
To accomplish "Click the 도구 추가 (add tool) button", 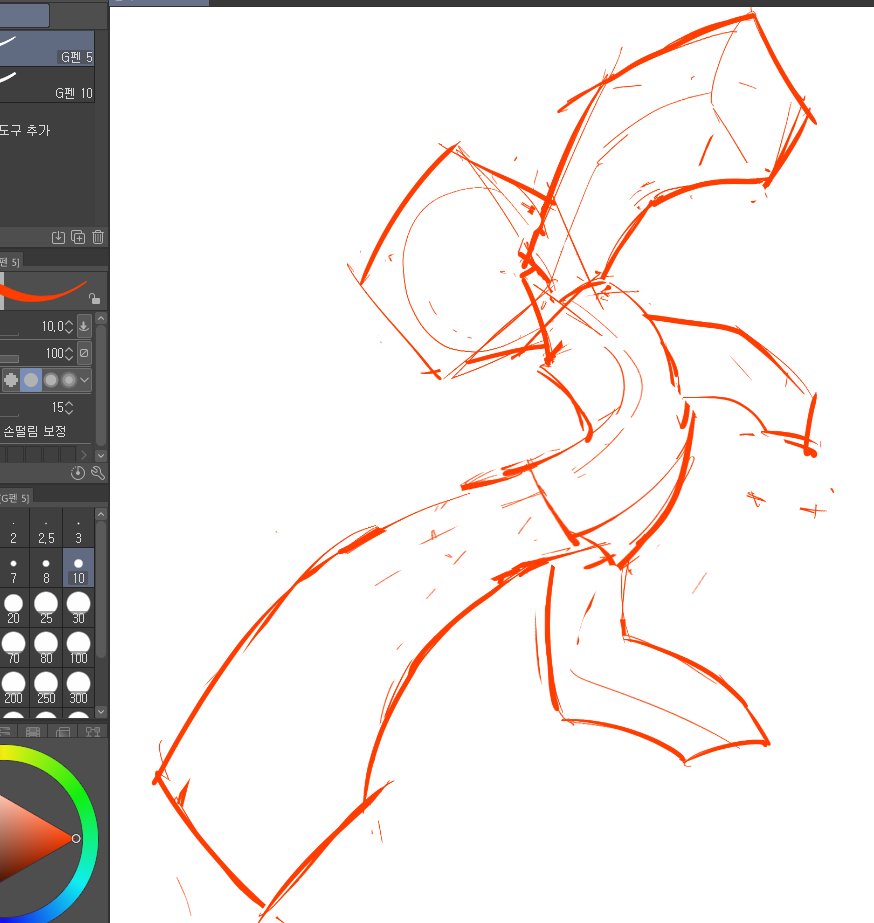I will 25,130.
